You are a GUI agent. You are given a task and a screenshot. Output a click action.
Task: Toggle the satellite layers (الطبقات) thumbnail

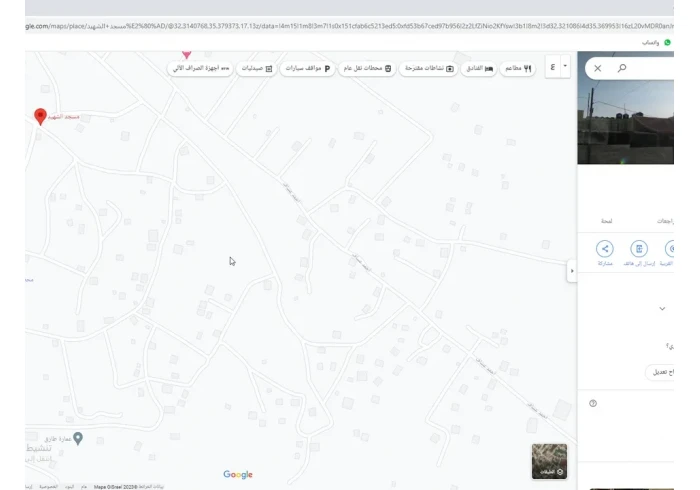[x=549, y=461]
